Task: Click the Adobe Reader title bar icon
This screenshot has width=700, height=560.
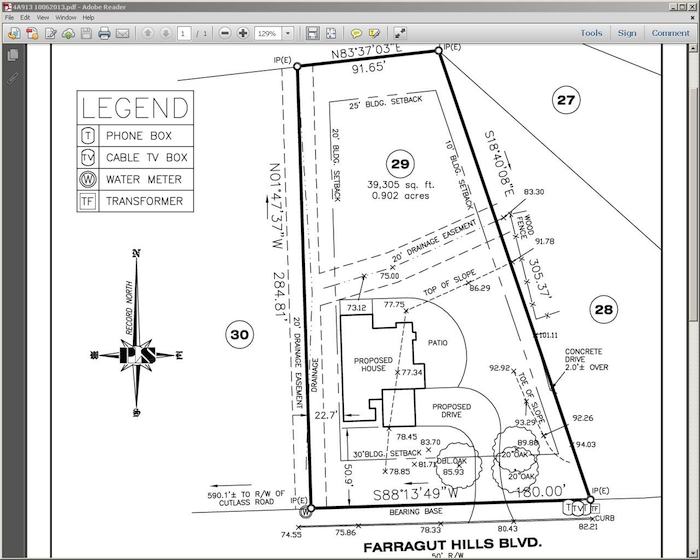Action: [7, 7]
